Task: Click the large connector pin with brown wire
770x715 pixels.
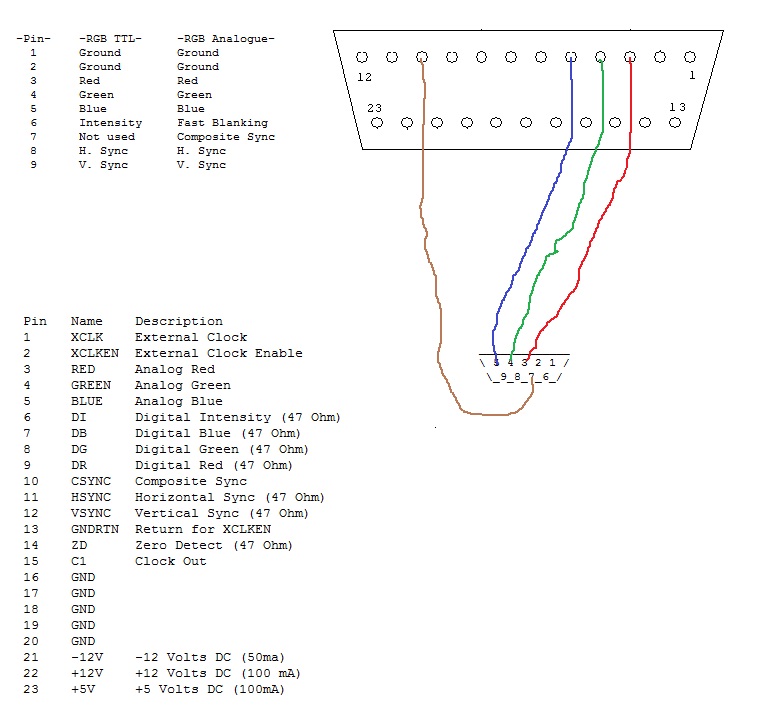Action: [x=422, y=57]
